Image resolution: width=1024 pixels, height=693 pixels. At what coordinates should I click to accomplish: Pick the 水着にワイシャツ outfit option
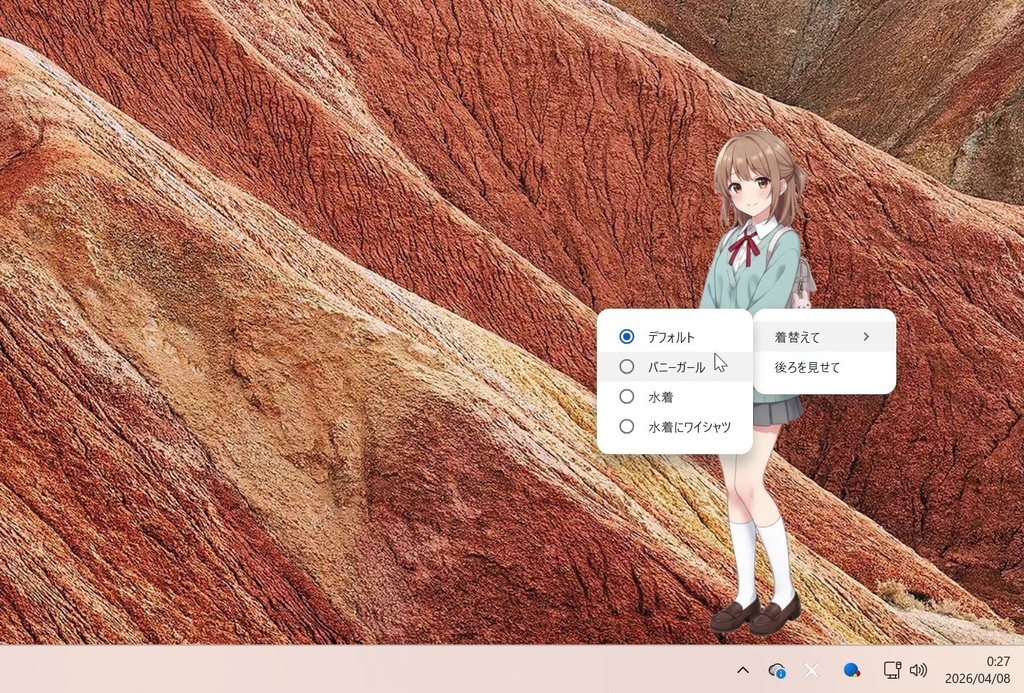click(x=625, y=426)
